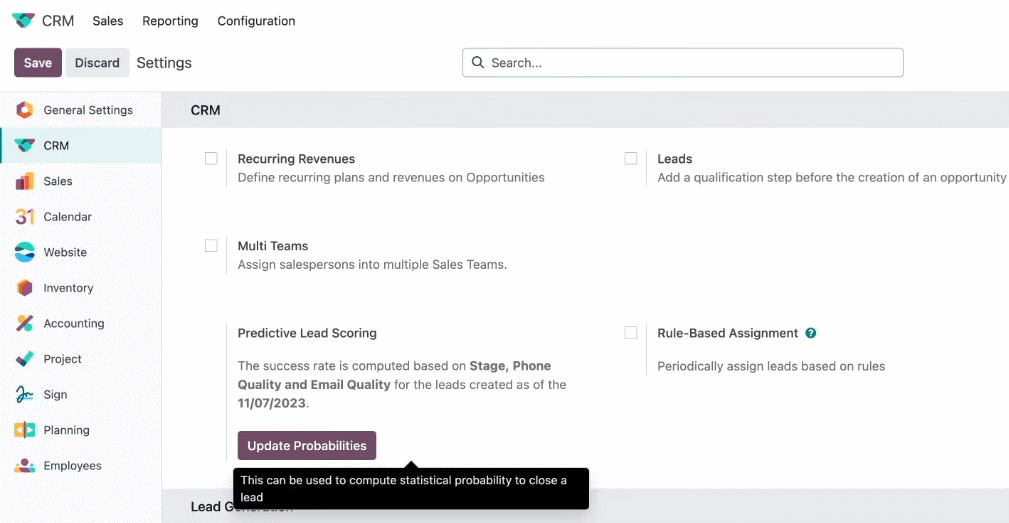
Task: Enable the Recurring Revenues checkbox
Action: [211, 158]
